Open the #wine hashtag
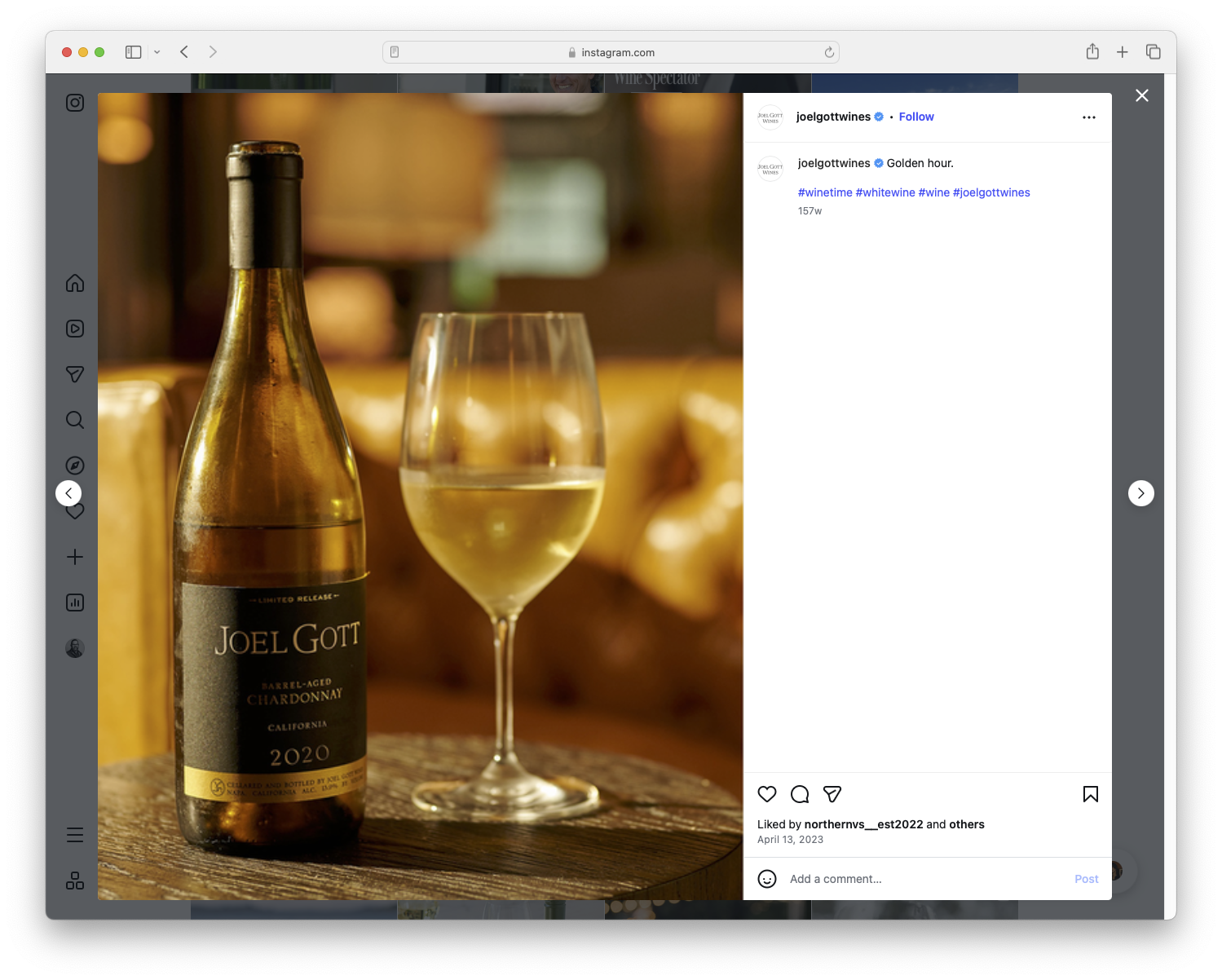The image size is (1222, 980). pyautogui.click(x=934, y=192)
